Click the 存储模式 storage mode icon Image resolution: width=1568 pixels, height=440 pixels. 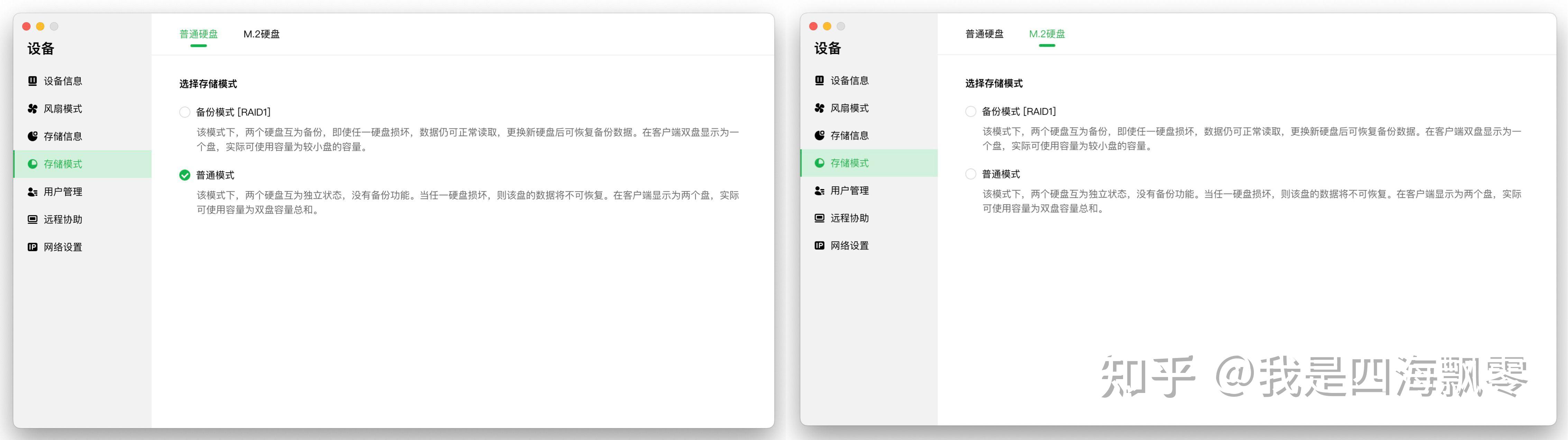pyautogui.click(x=32, y=164)
